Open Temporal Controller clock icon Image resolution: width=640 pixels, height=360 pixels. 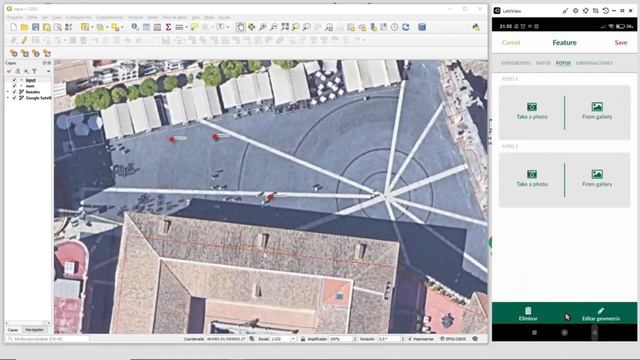395,27
